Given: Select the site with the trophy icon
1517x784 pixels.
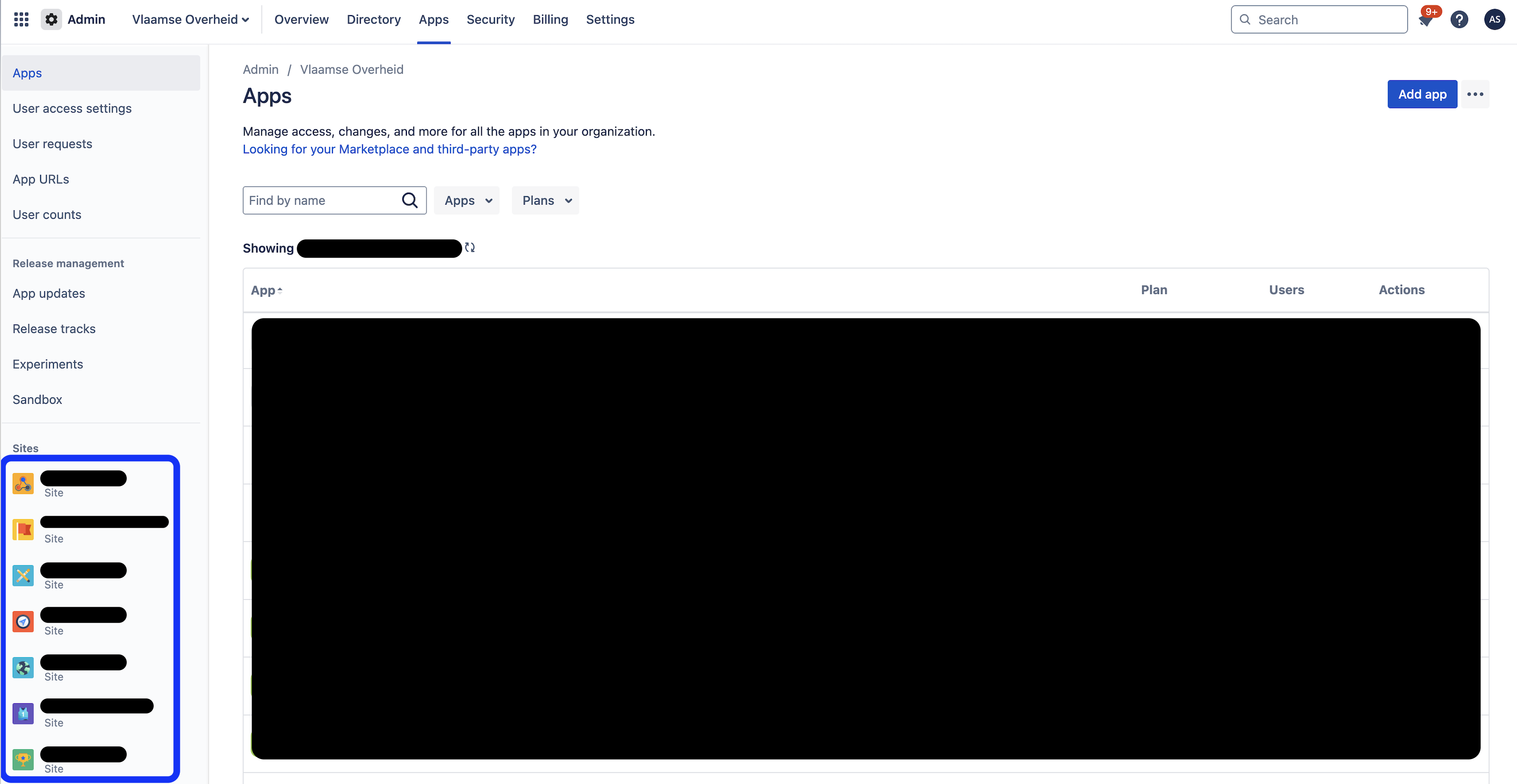Looking at the screenshot, I should click(23, 759).
